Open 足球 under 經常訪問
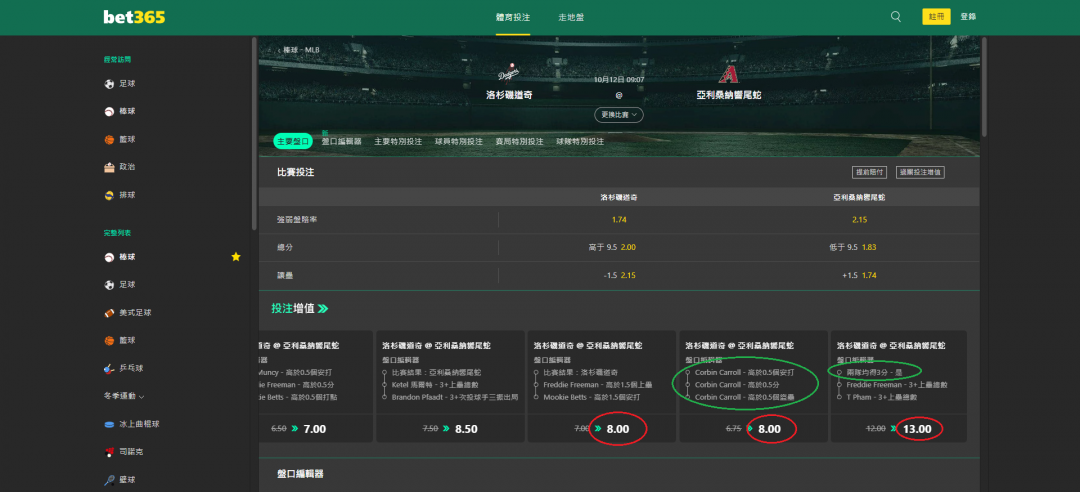This screenshot has width=1080, height=492. [127, 83]
